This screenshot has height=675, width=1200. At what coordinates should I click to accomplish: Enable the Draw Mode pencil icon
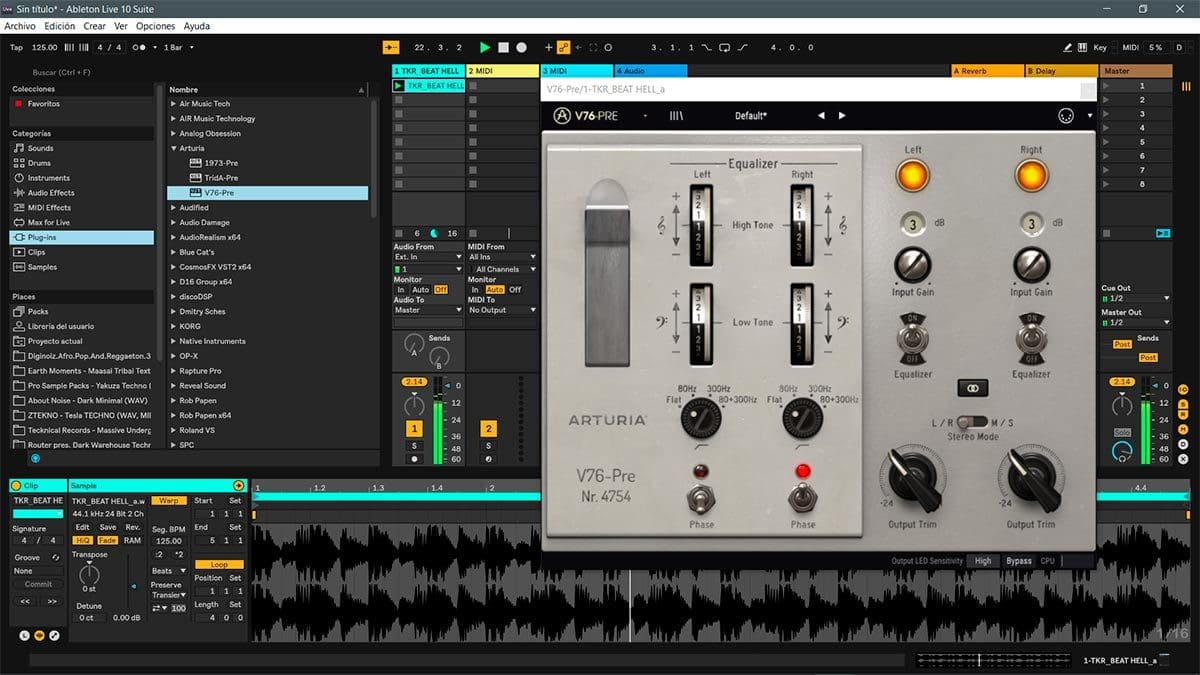click(x=1068, y=47)
